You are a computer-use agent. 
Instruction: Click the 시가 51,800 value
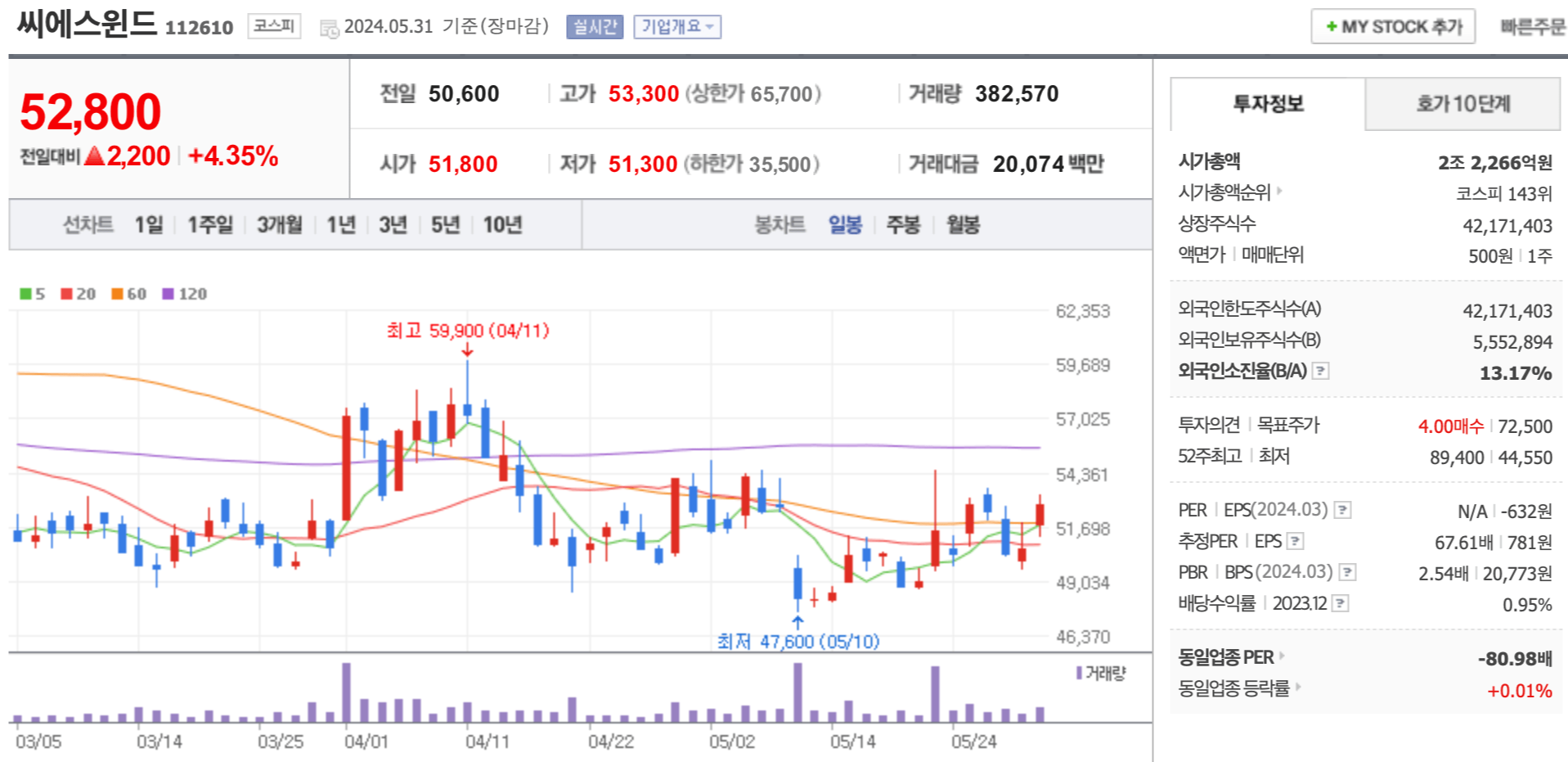(463, 165)
